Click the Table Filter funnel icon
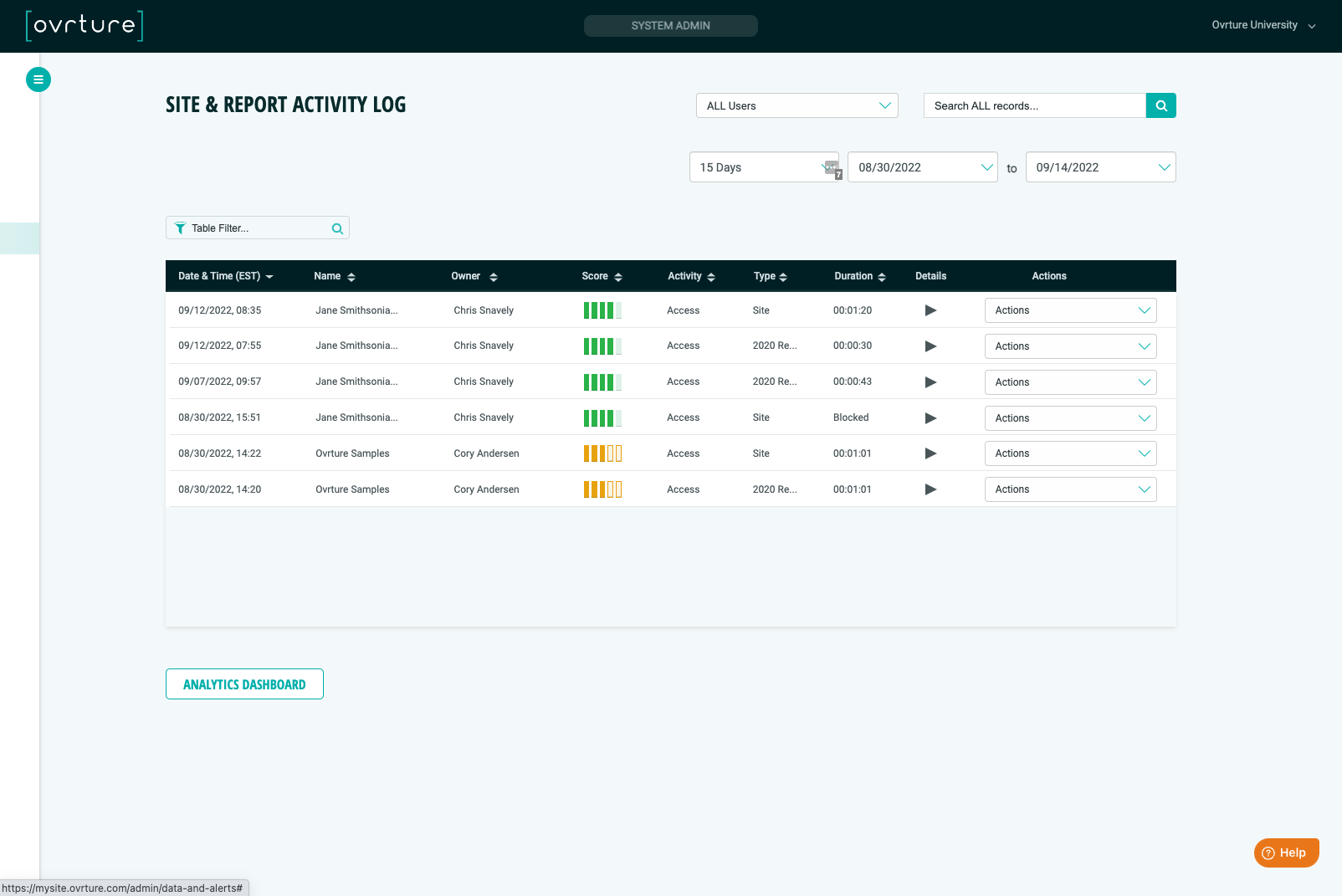The image size is (1342, 896). click(180, 228)
